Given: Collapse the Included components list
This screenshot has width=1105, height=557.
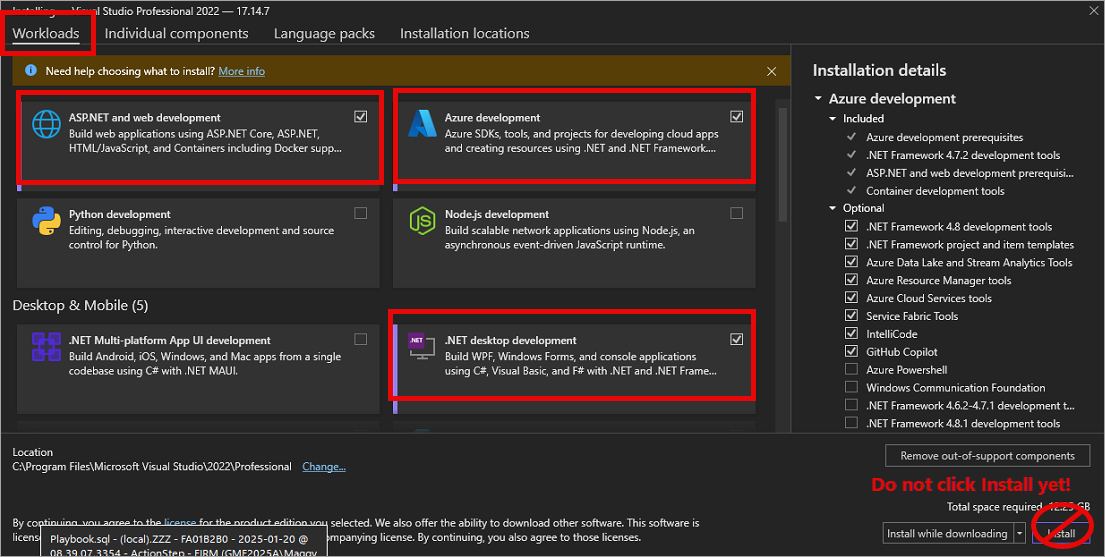Looking at the screenshot, I should point(833,118).
